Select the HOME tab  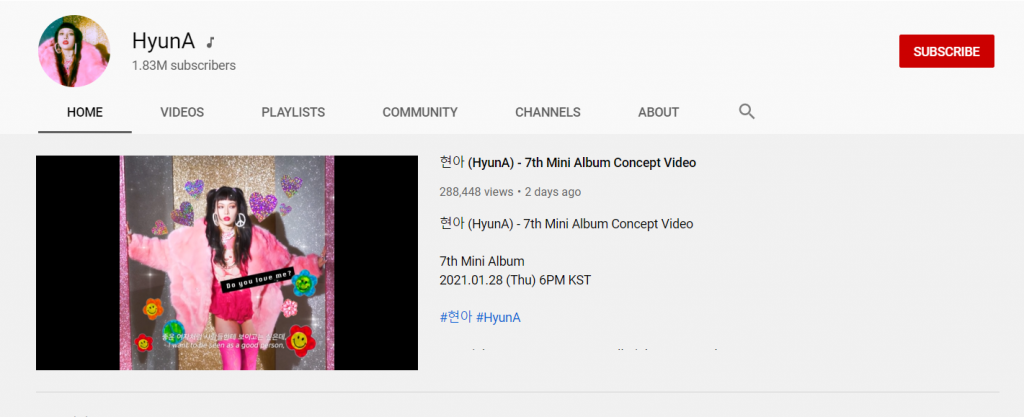(85, 112)
